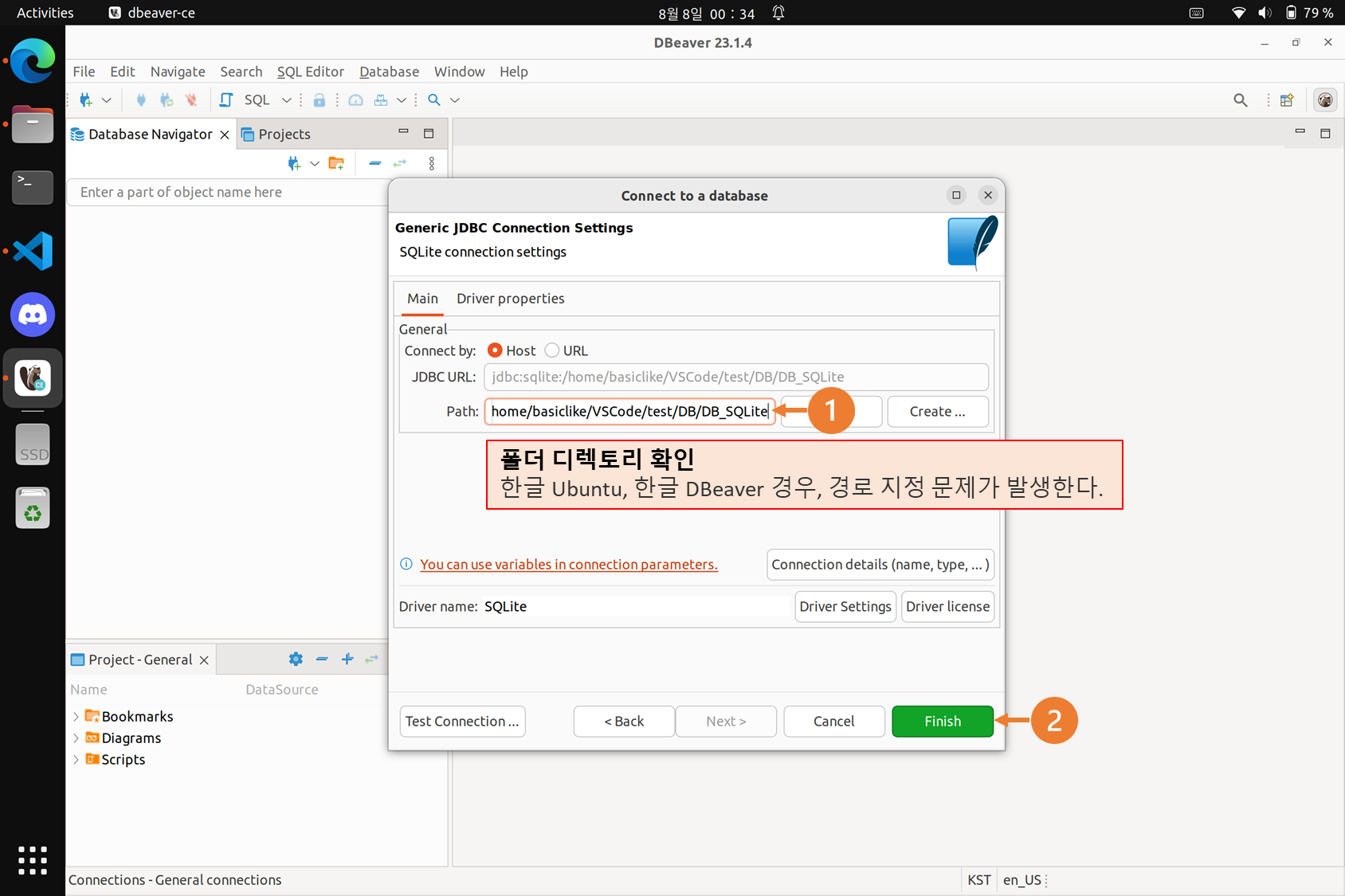Viewport: 1345px width, 896px height.
Task: Open Database Navigator three-dot view menu
Action: coord(432,163)
